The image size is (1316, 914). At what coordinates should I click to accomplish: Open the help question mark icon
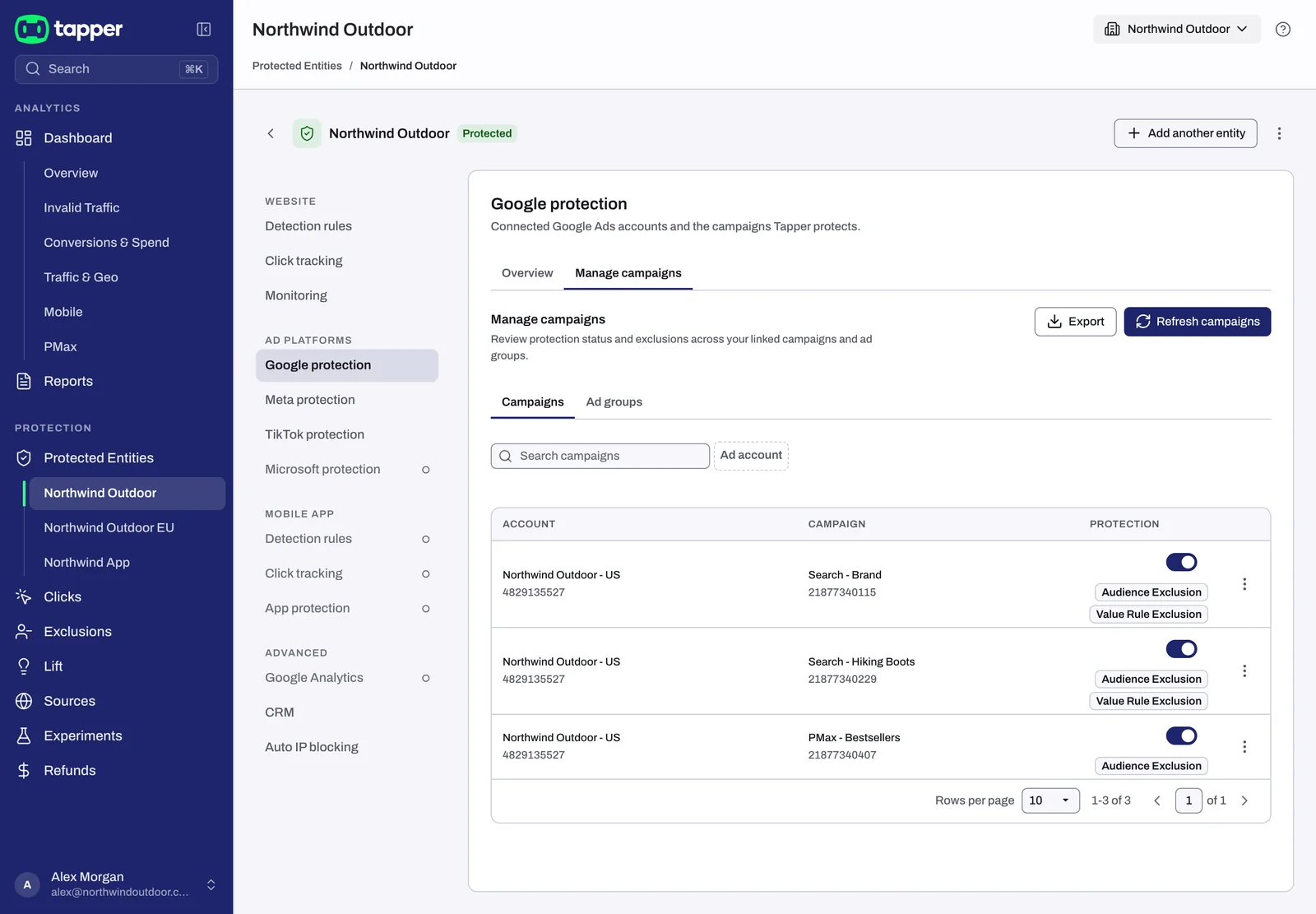1282,30
